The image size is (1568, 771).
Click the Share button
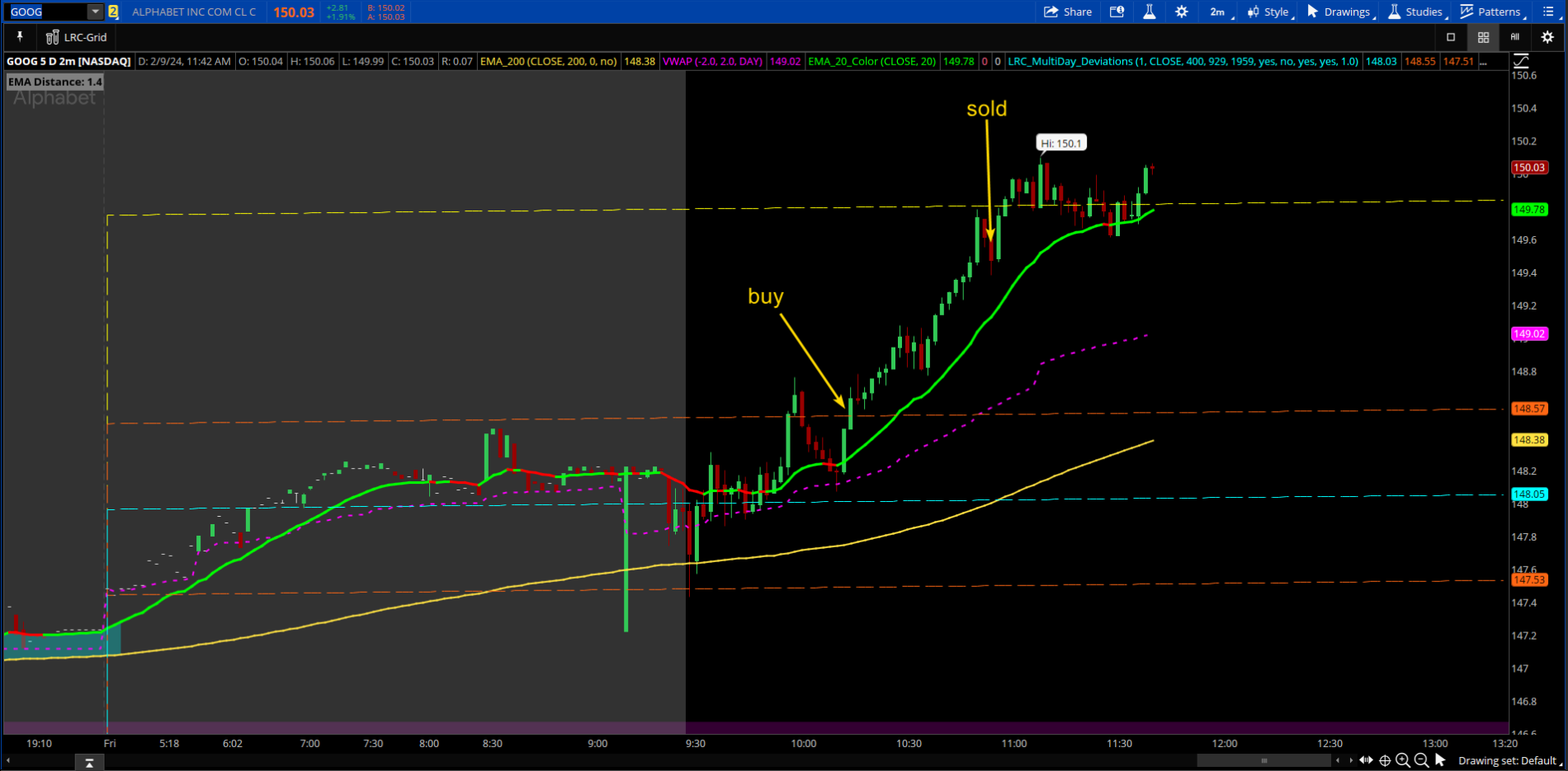coord(1068,12)
